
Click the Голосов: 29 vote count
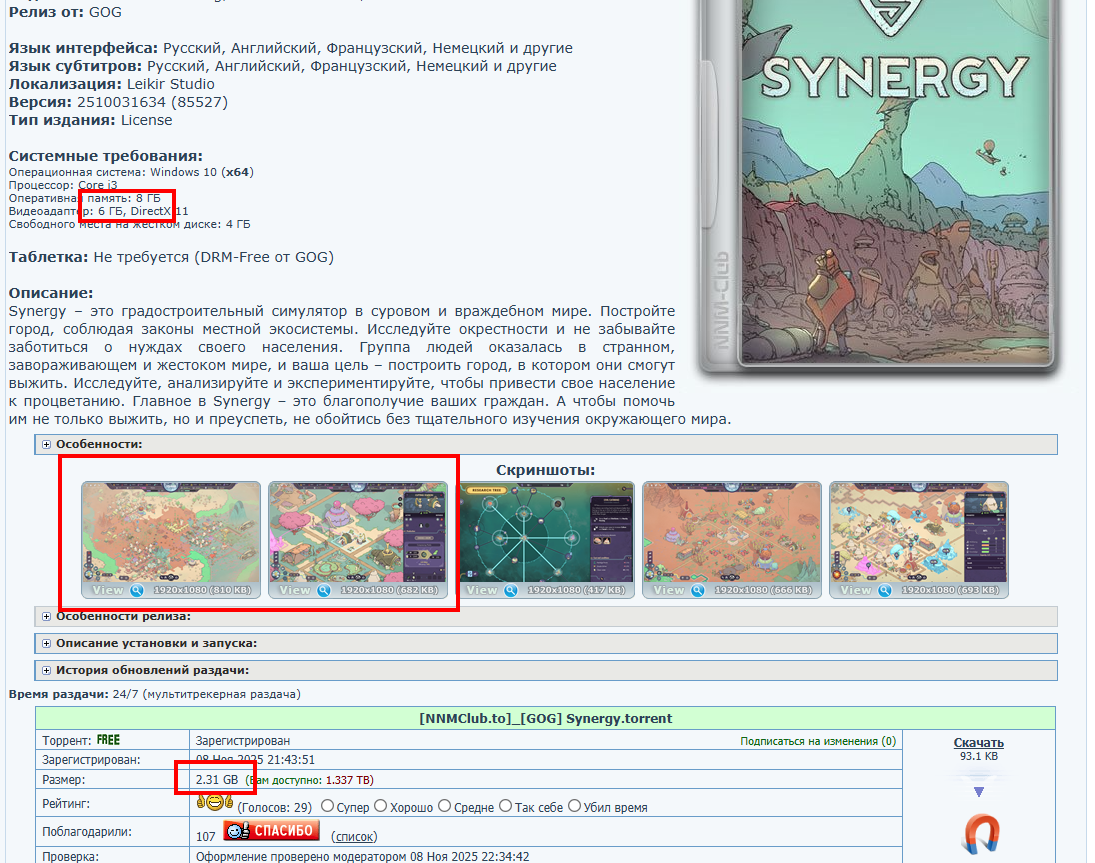[274, 808]
